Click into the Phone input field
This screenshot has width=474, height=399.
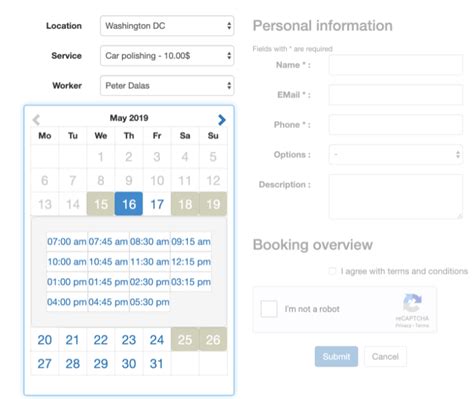tap(396, 124)
